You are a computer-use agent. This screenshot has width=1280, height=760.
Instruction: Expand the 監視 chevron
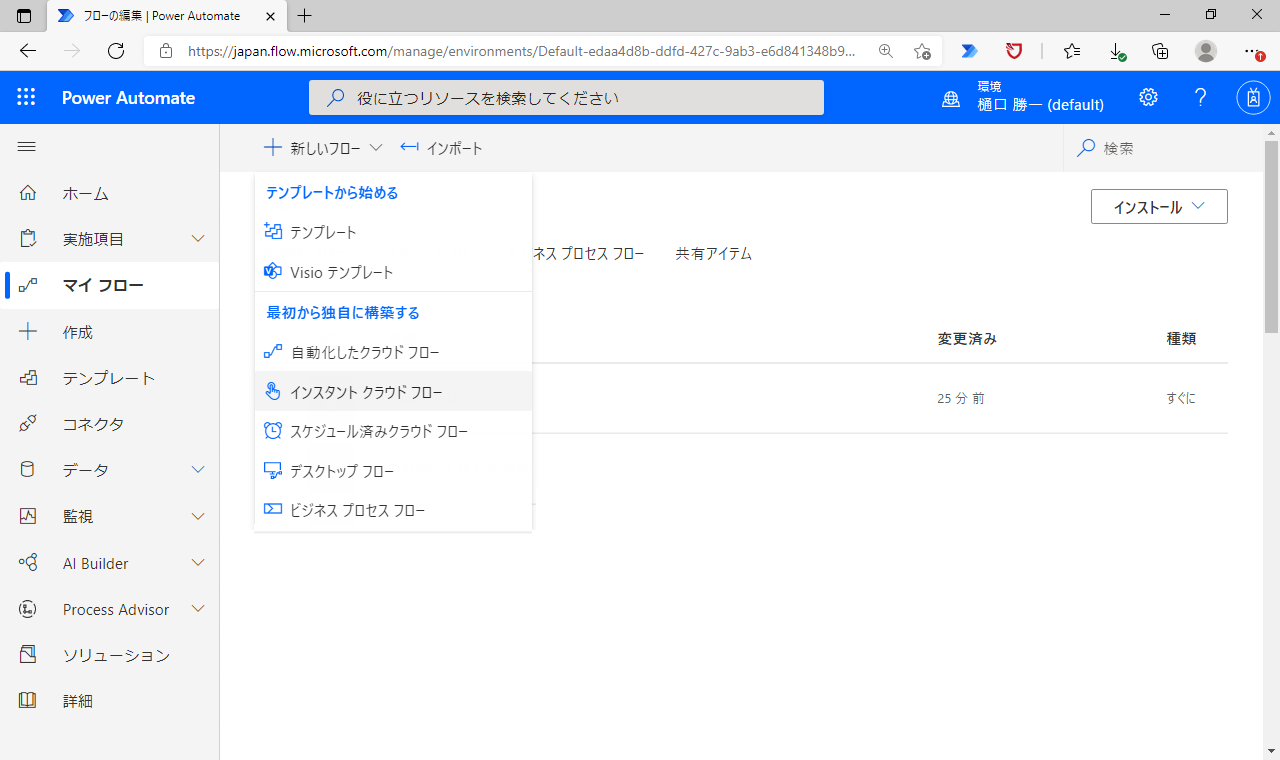[198, 516]
